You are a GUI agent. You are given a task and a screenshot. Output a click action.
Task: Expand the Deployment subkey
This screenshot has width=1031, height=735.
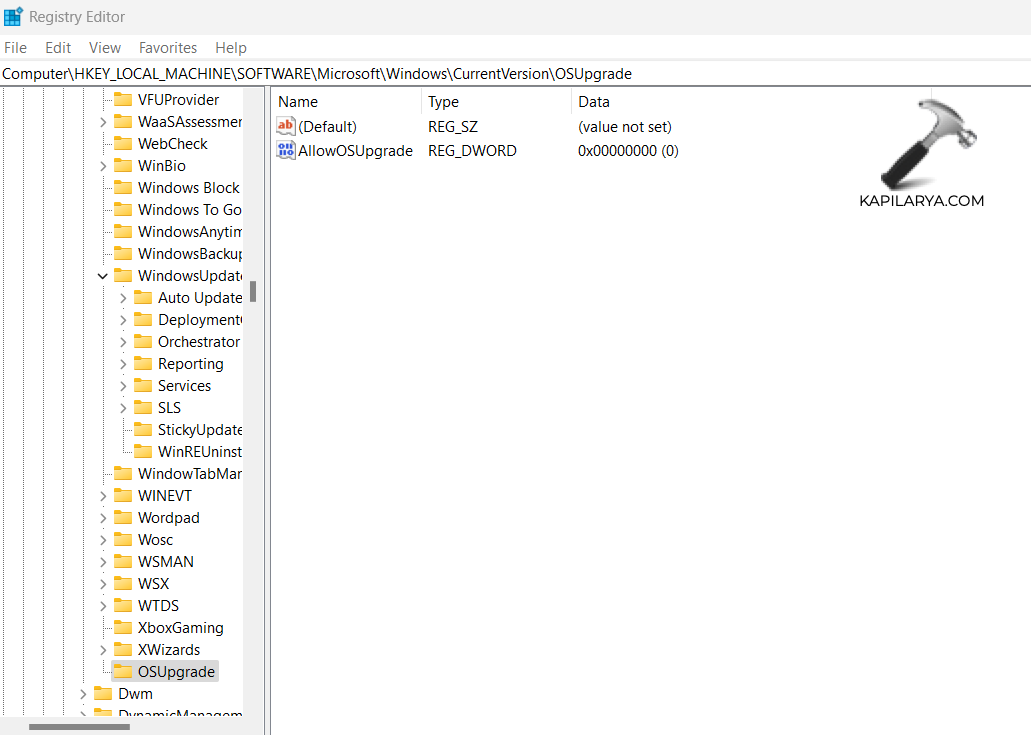pyautogui.click(x=123, y=320)
